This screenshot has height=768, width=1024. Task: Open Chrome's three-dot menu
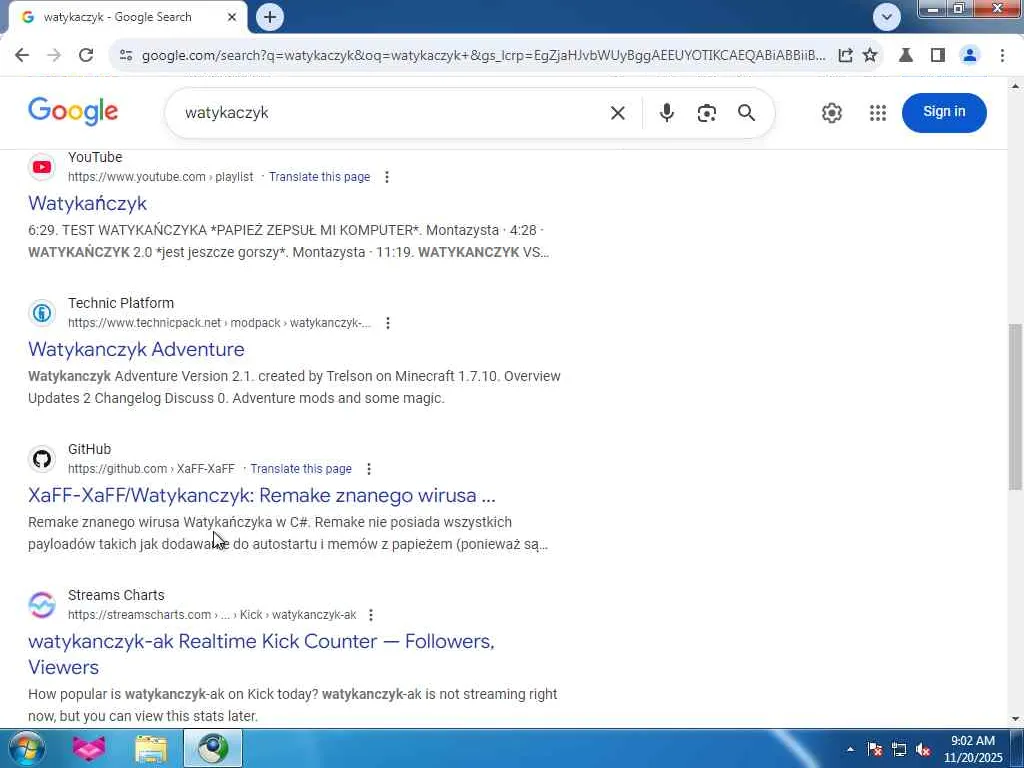click(1002, 56)
